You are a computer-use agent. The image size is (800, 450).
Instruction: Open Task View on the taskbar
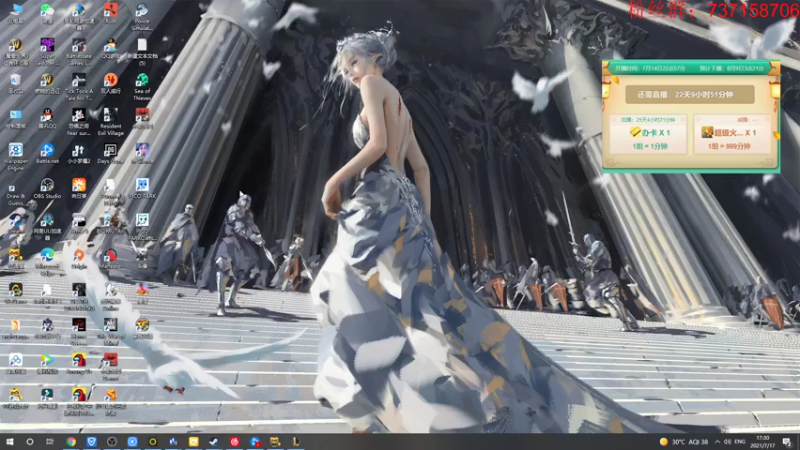[x=49, y=441]
